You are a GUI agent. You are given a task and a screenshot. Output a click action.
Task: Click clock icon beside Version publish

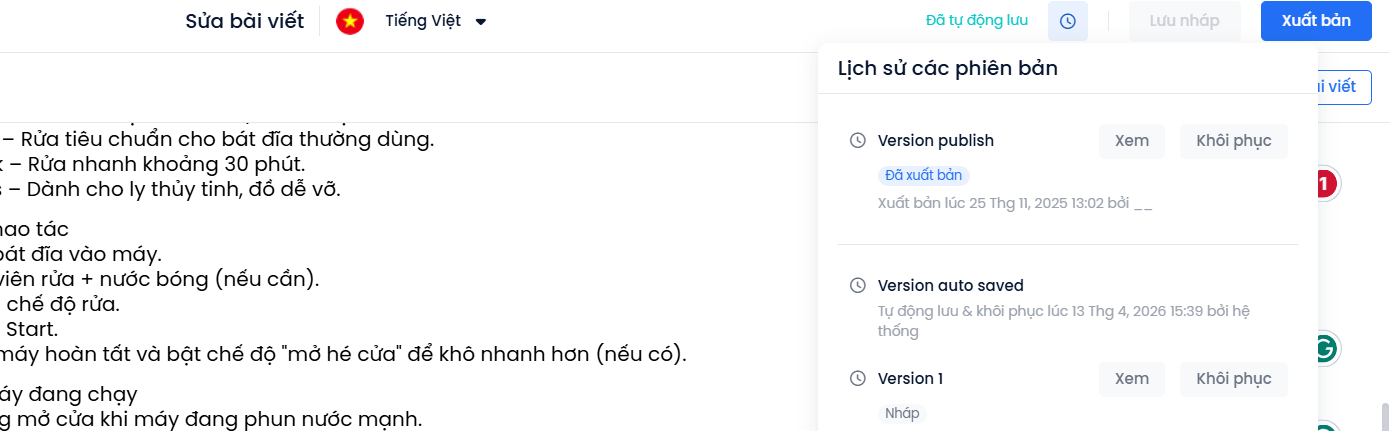(857, 141)
